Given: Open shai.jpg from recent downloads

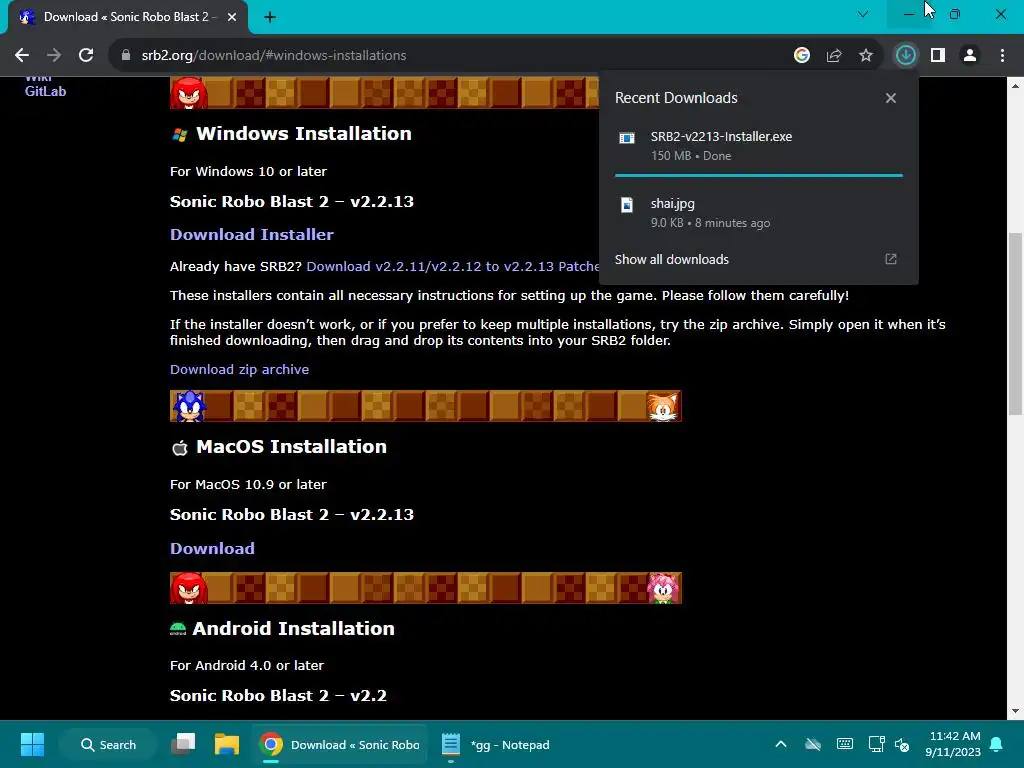Looking at the screenshot, I should tap(758, 213).
